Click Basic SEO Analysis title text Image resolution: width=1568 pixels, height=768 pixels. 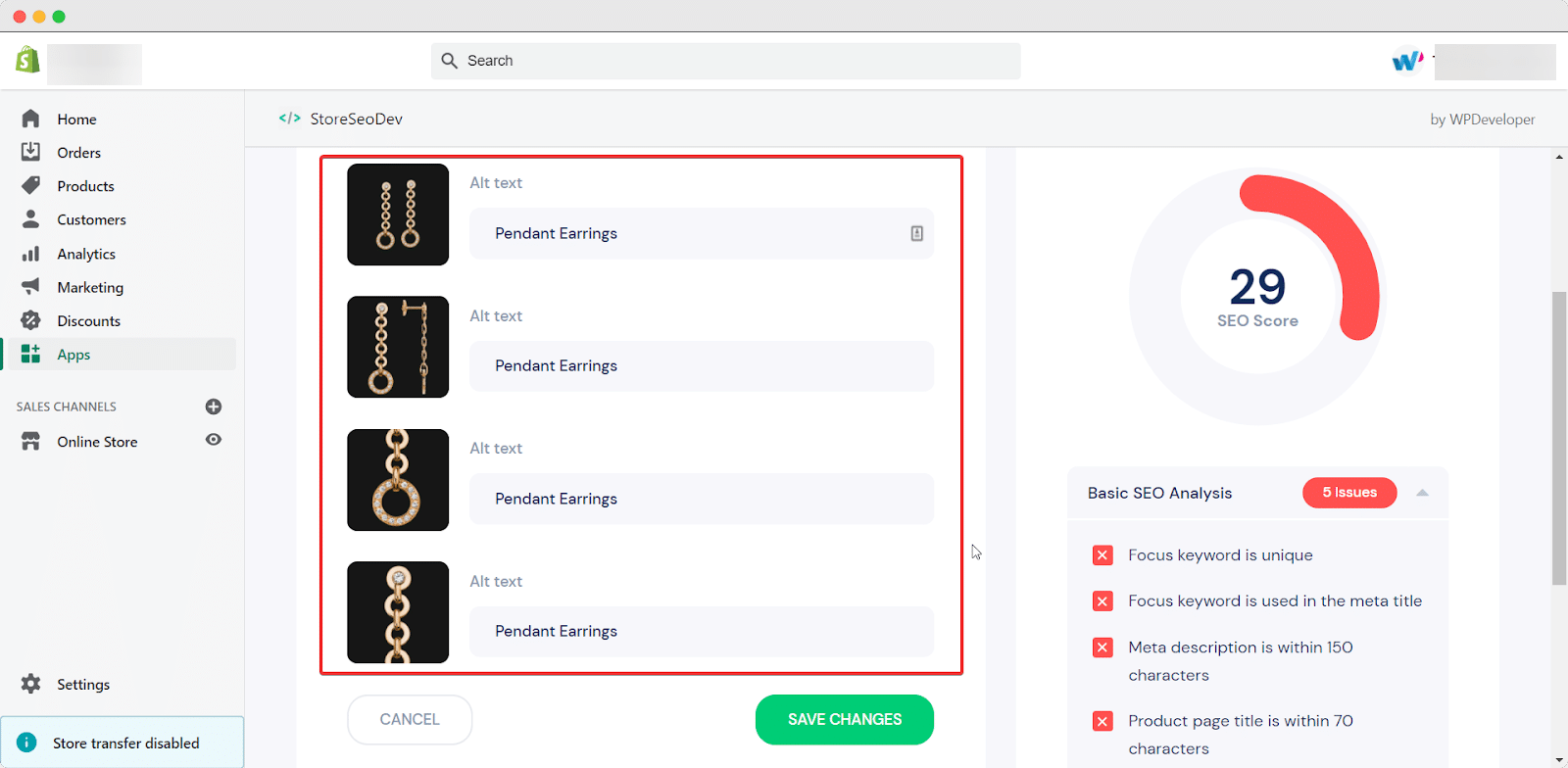1159,493
